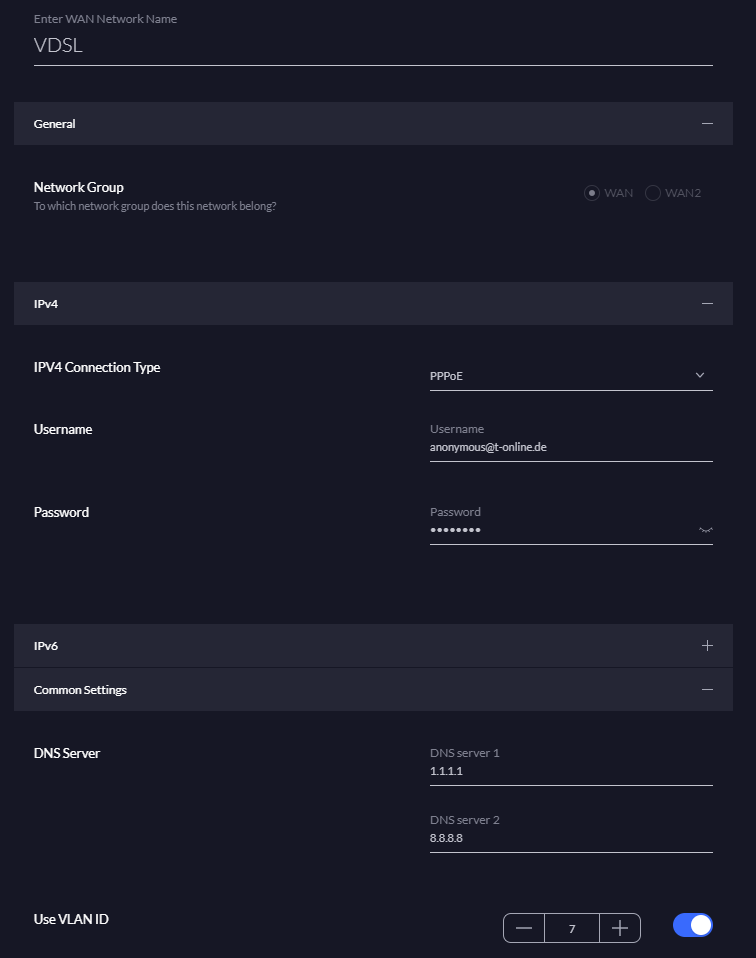Show password using the eye icon
This screenshot has height=958, width=756.
[x=706, y=530]
